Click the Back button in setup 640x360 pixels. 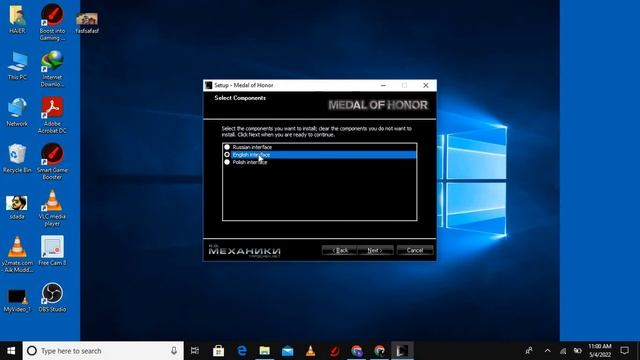(x=340, y=250)
